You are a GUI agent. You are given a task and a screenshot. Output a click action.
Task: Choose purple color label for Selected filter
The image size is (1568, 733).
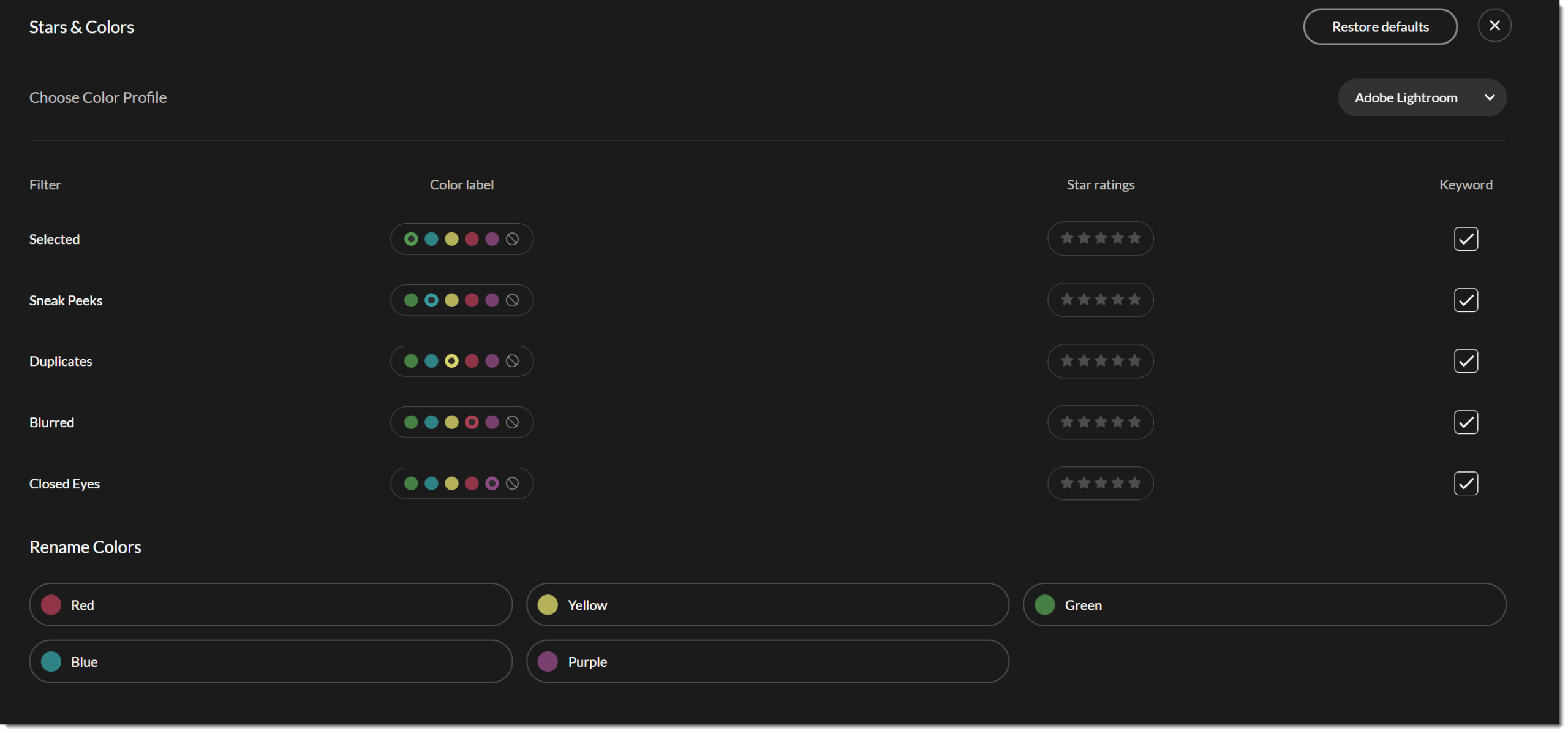point(492,239)
